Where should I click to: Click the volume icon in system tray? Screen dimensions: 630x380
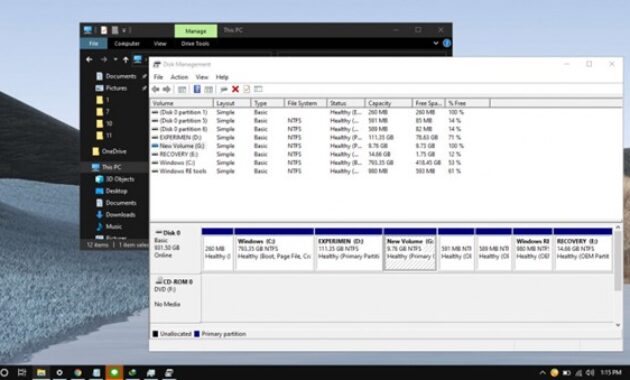(x=590, y=373)
